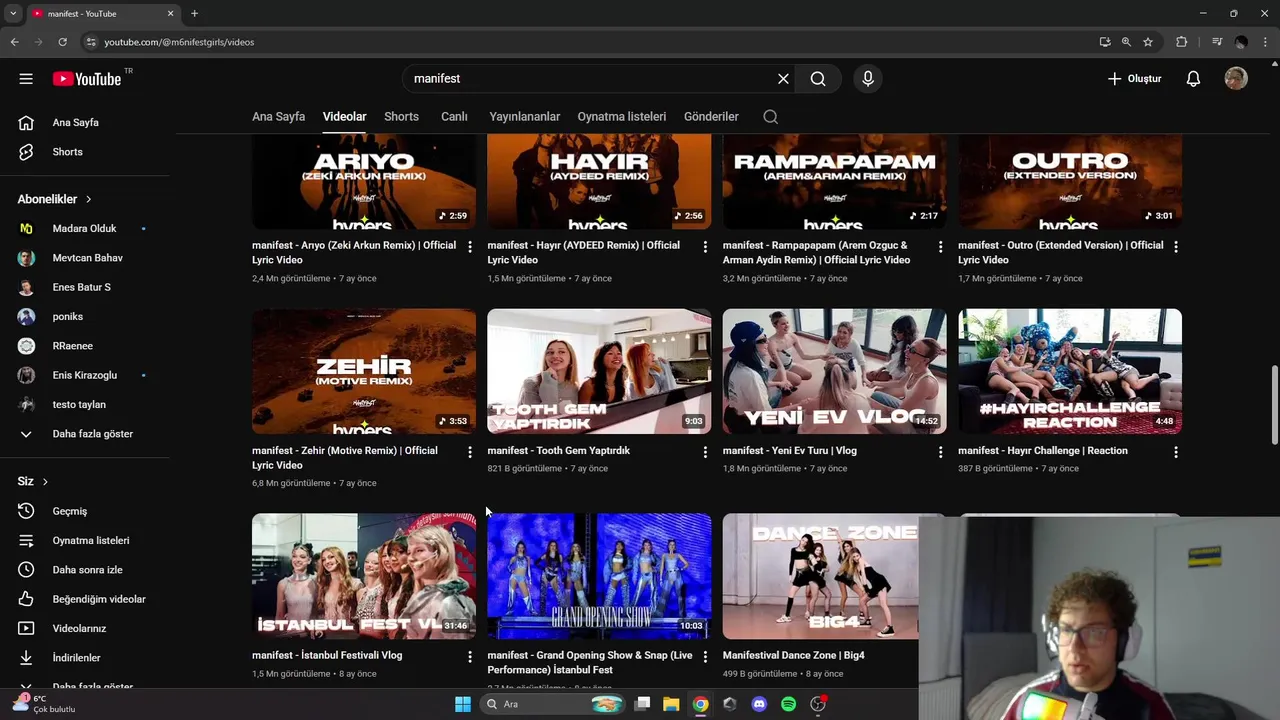Bookmark this page with the star icon
The height and width of the screenshot is (720, 1280).
(x=1148, y=42)
